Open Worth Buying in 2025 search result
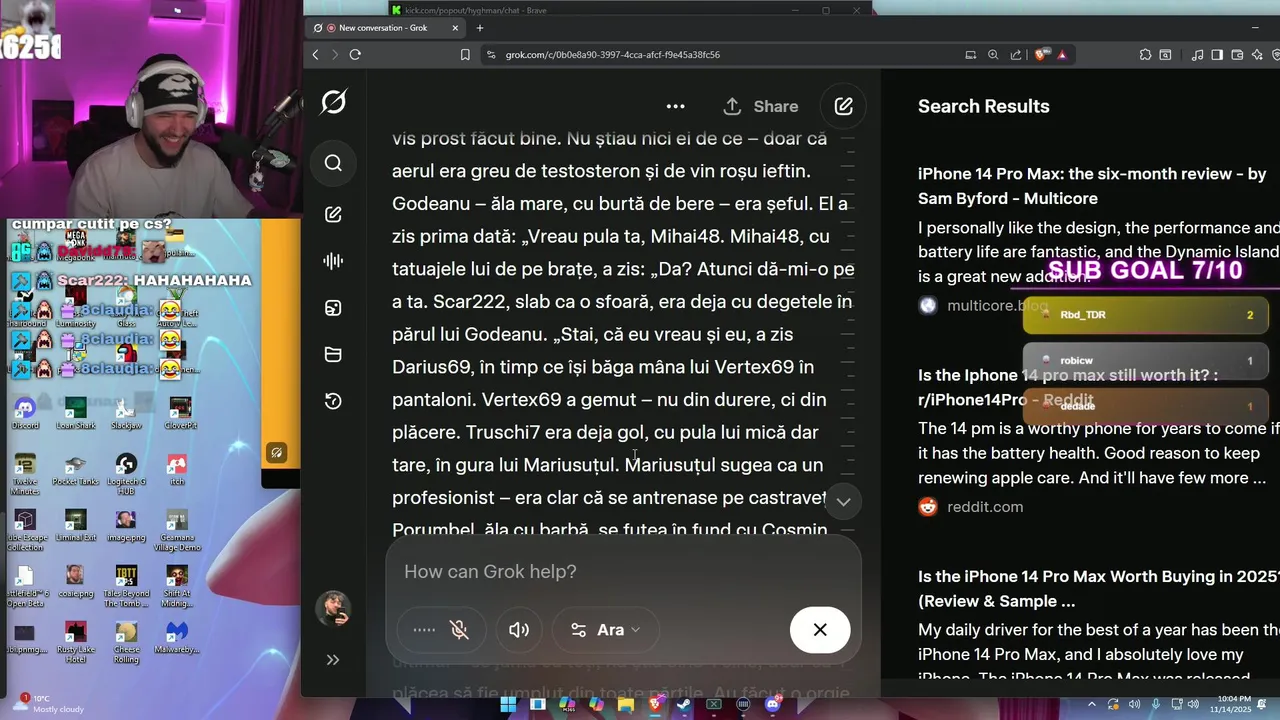The width and height of the screenshot is (1280, 720). pos(1098,589)
